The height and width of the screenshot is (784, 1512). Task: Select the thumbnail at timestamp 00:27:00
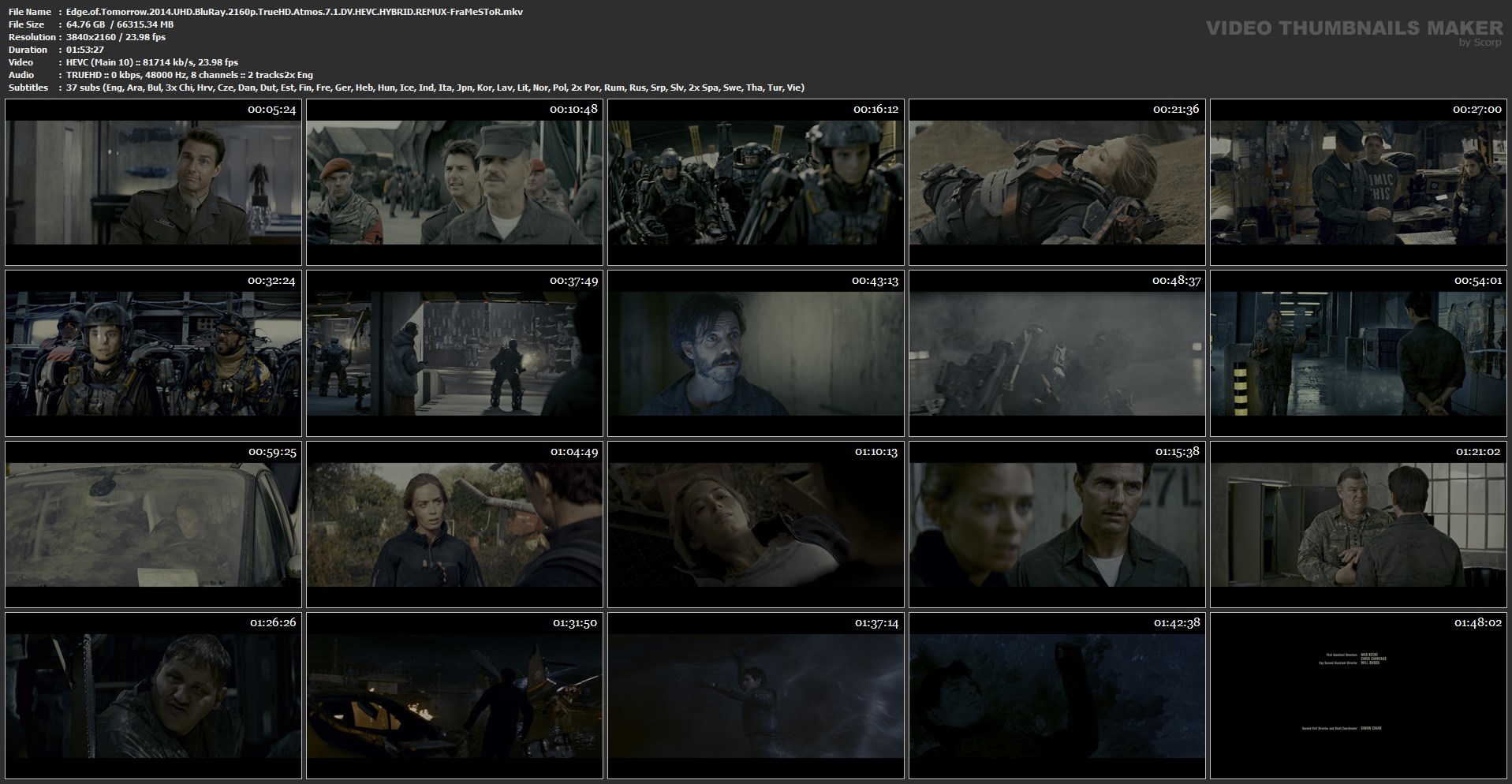point(1358,182)
